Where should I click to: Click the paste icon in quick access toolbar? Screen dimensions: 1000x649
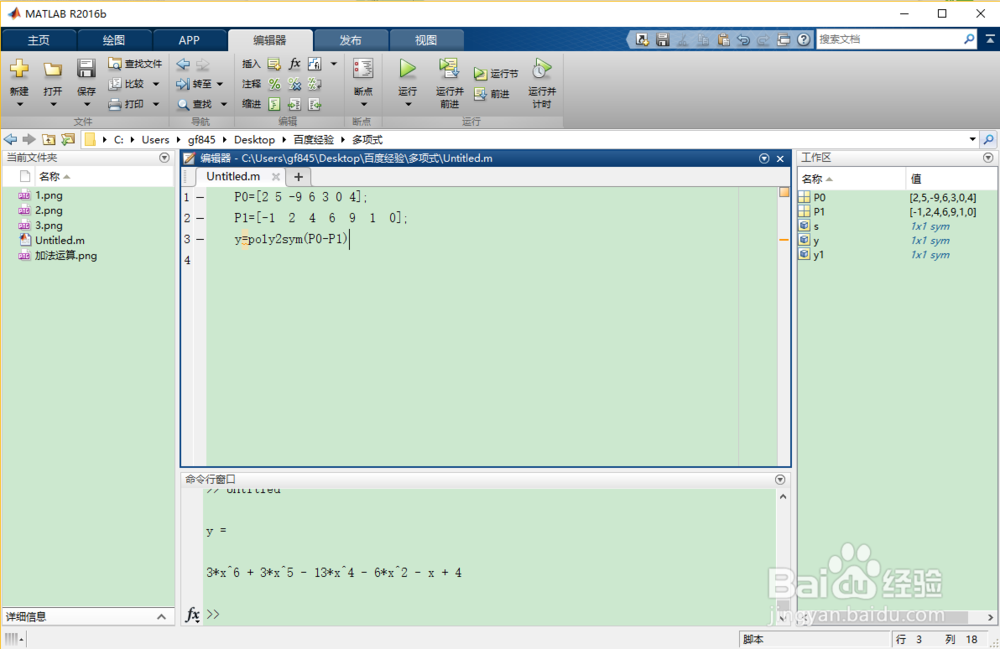(723, 40)
